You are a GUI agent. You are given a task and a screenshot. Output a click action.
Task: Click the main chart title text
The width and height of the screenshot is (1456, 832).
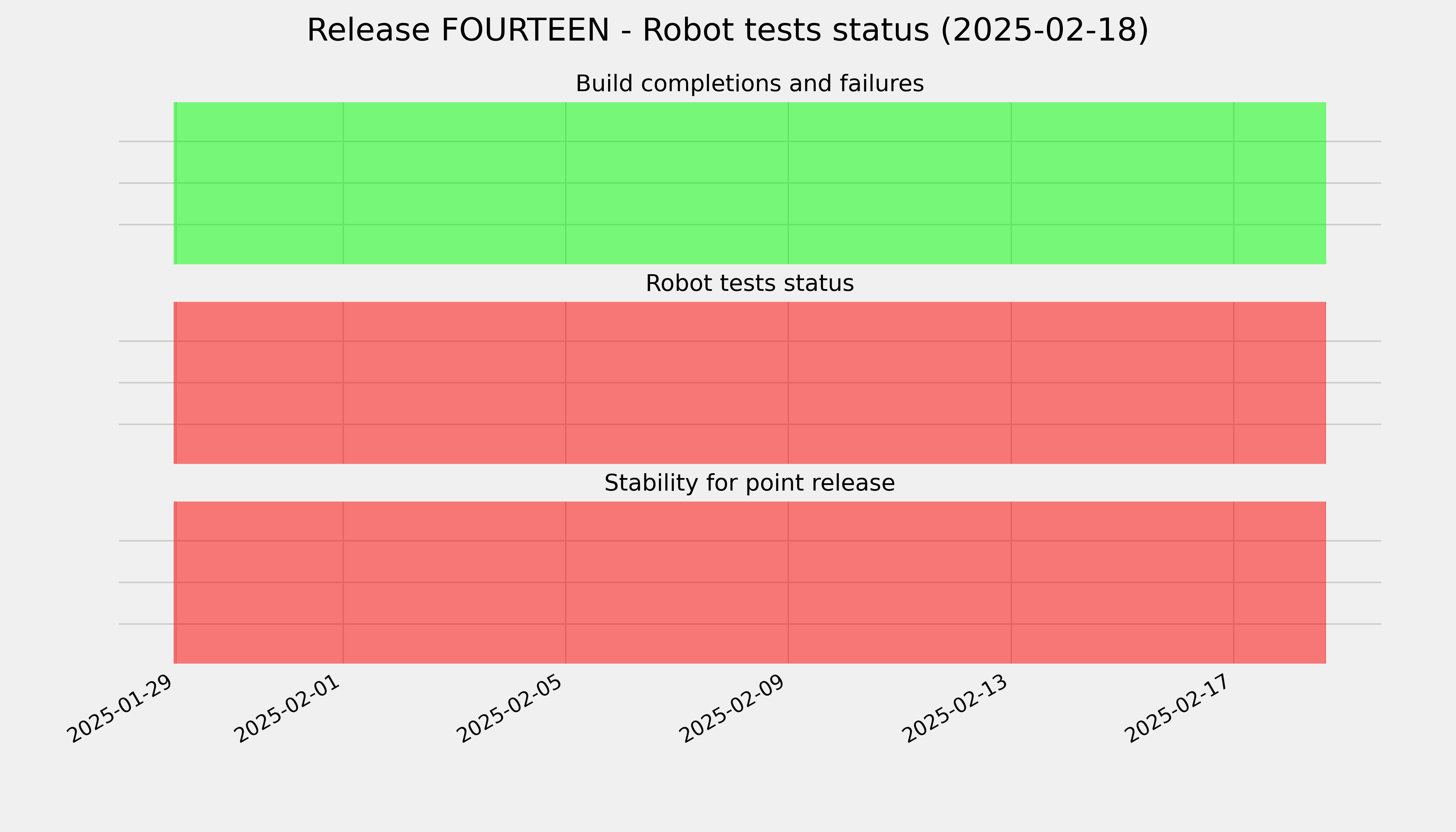click(727, 30)
